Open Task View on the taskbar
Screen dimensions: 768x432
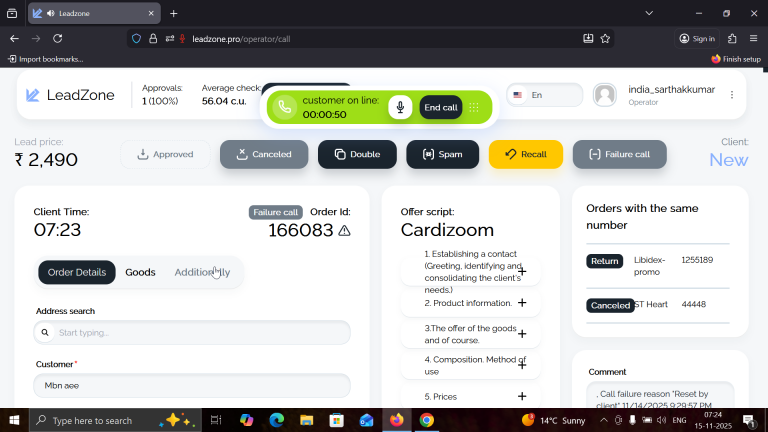coord(216,420)
